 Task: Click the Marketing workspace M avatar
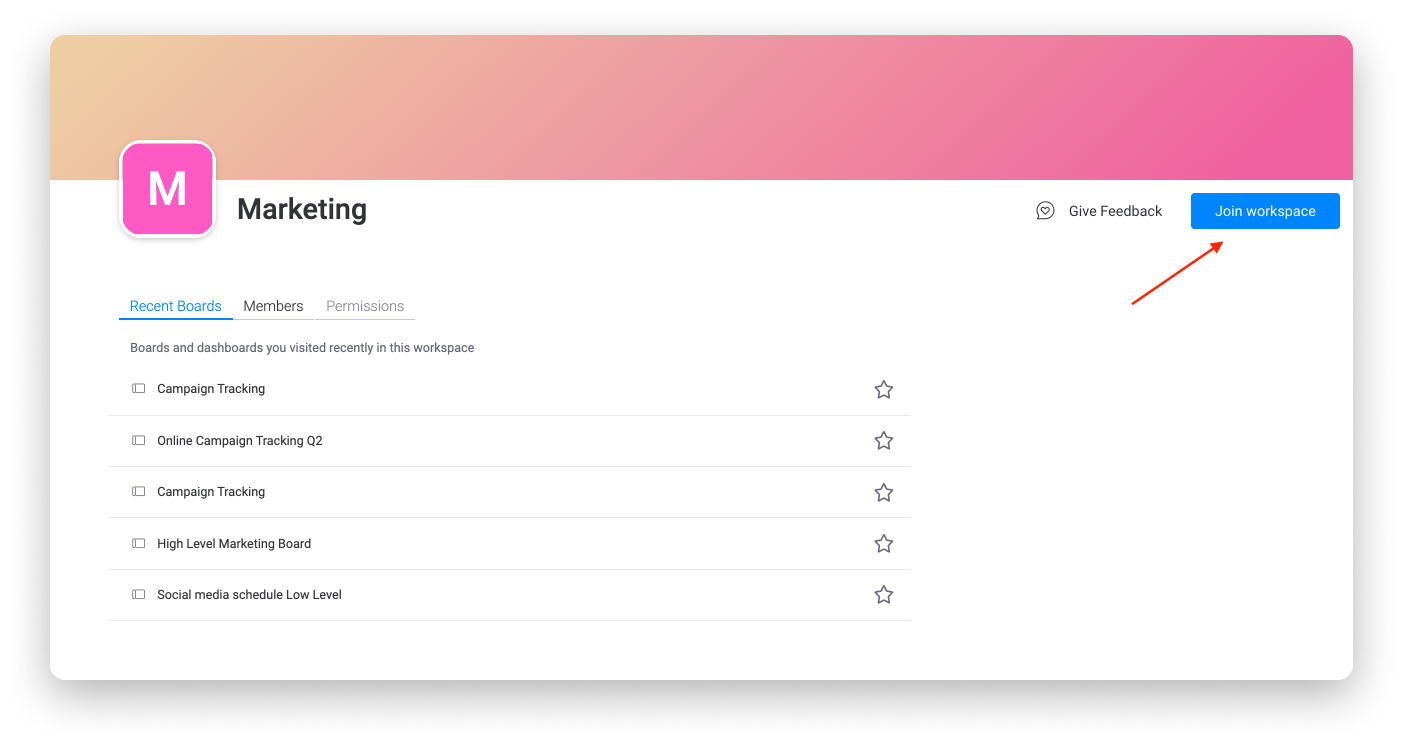167,189
